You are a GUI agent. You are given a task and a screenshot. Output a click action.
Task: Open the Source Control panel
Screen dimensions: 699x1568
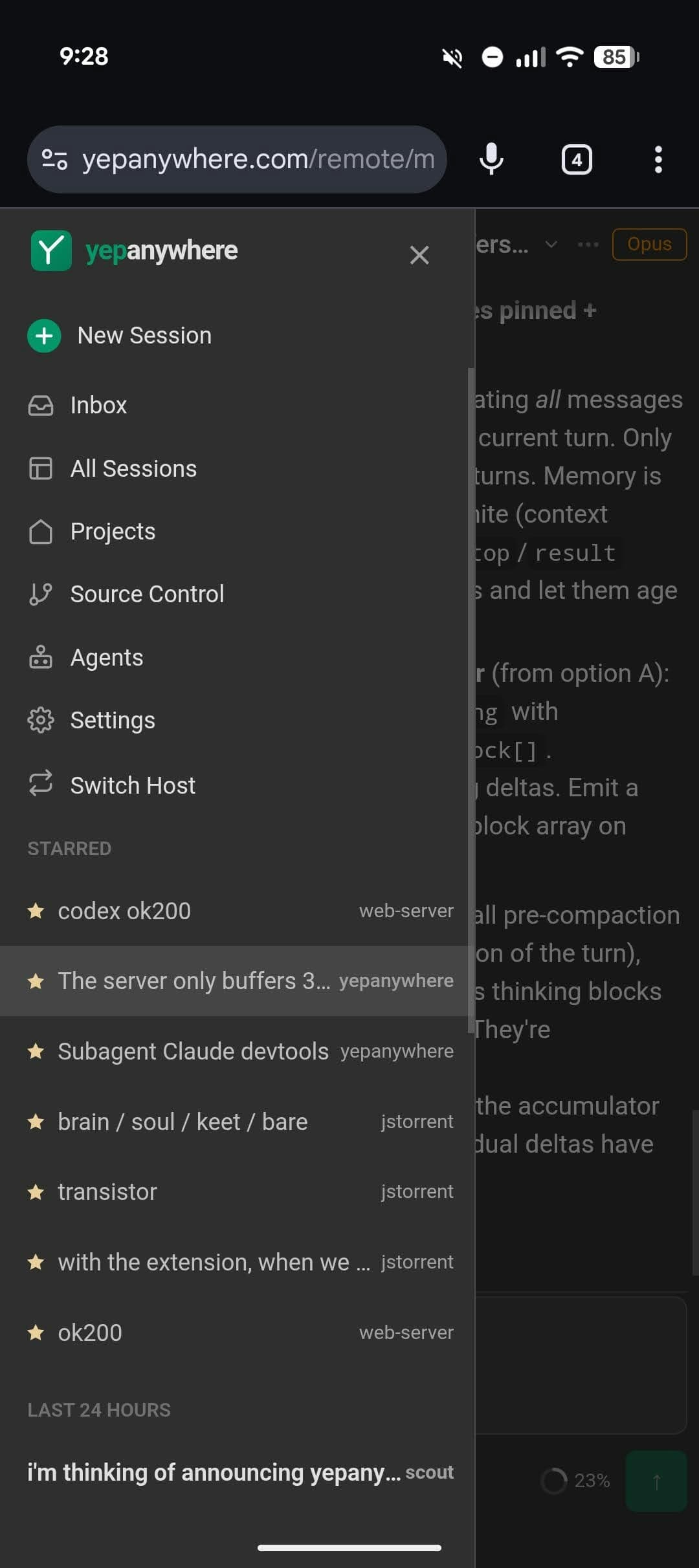[146, 593]
